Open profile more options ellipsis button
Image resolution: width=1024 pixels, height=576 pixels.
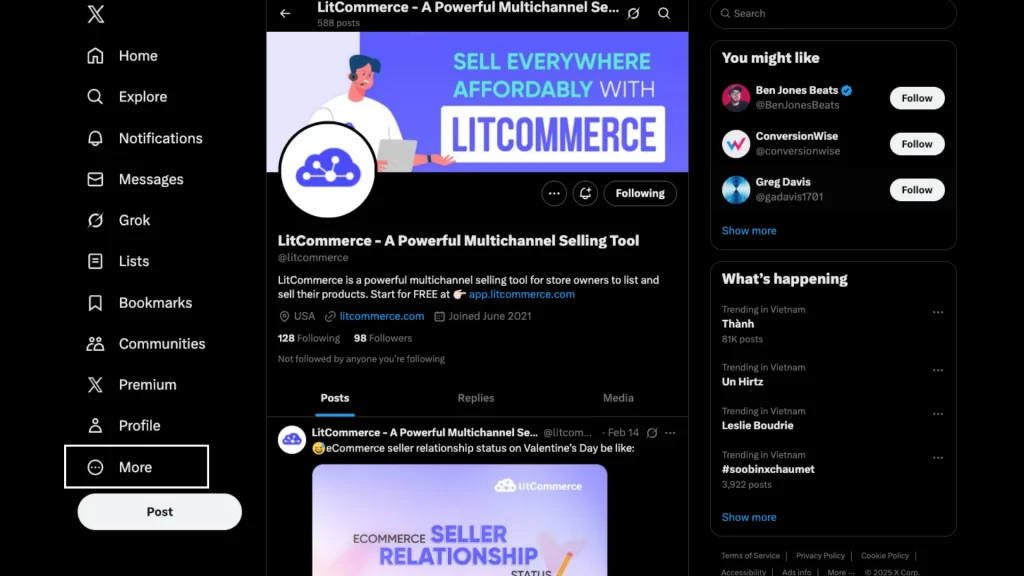click(554, 193)
